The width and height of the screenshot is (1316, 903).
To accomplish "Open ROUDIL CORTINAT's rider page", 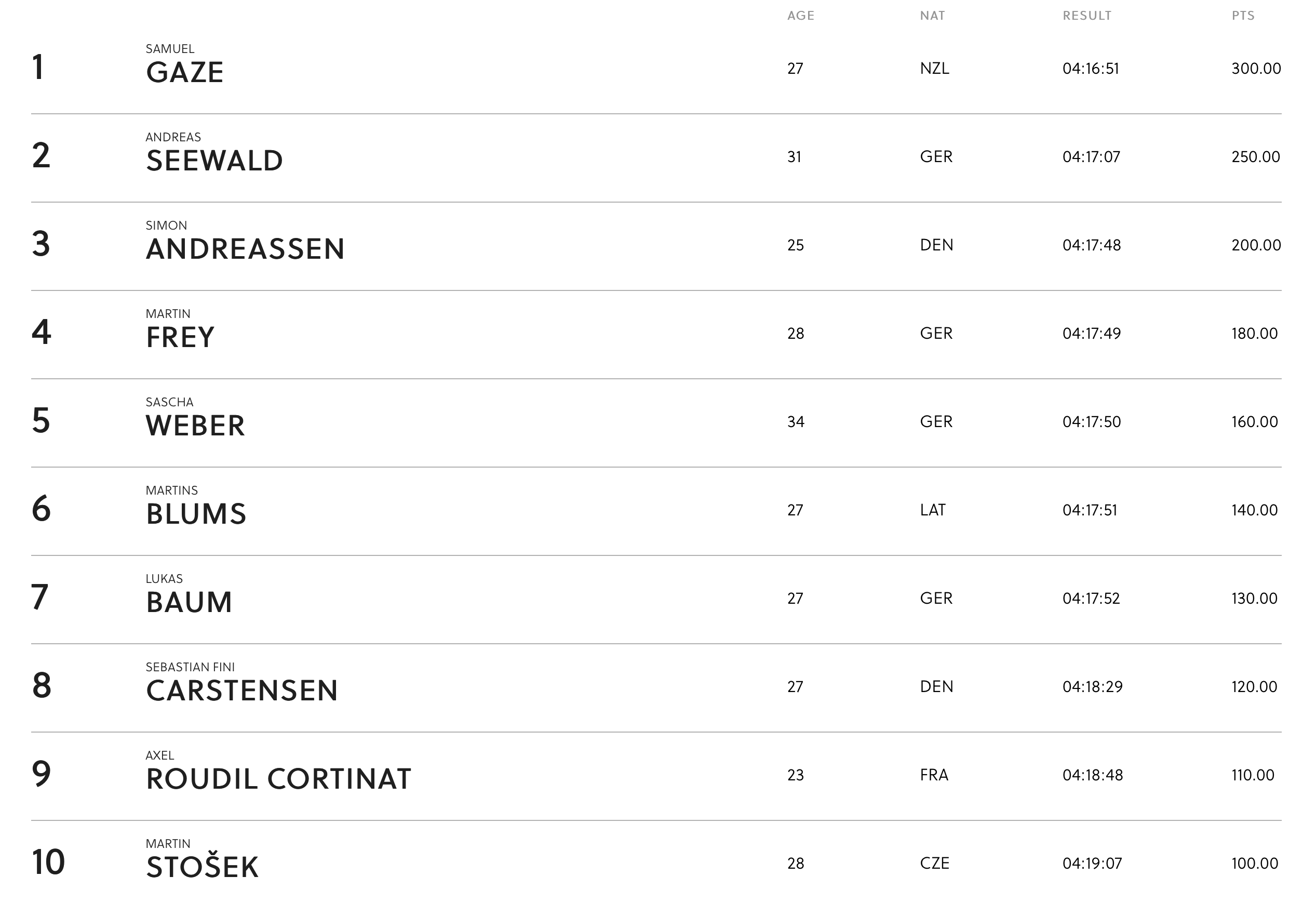I will tap(278, 779).
